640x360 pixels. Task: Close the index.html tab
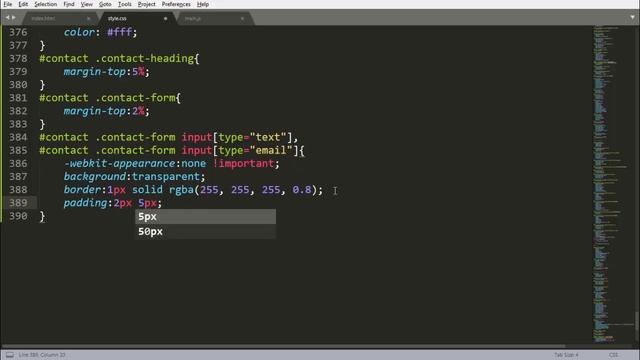click(x=89, y=18)
